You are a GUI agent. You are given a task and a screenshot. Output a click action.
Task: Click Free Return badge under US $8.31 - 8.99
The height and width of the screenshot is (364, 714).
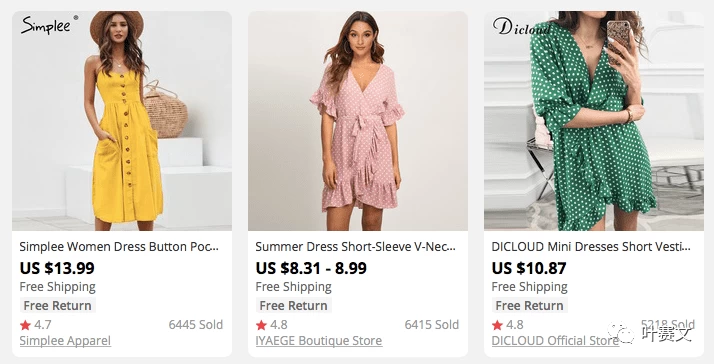pyautogui.click(x=293, y=306)
